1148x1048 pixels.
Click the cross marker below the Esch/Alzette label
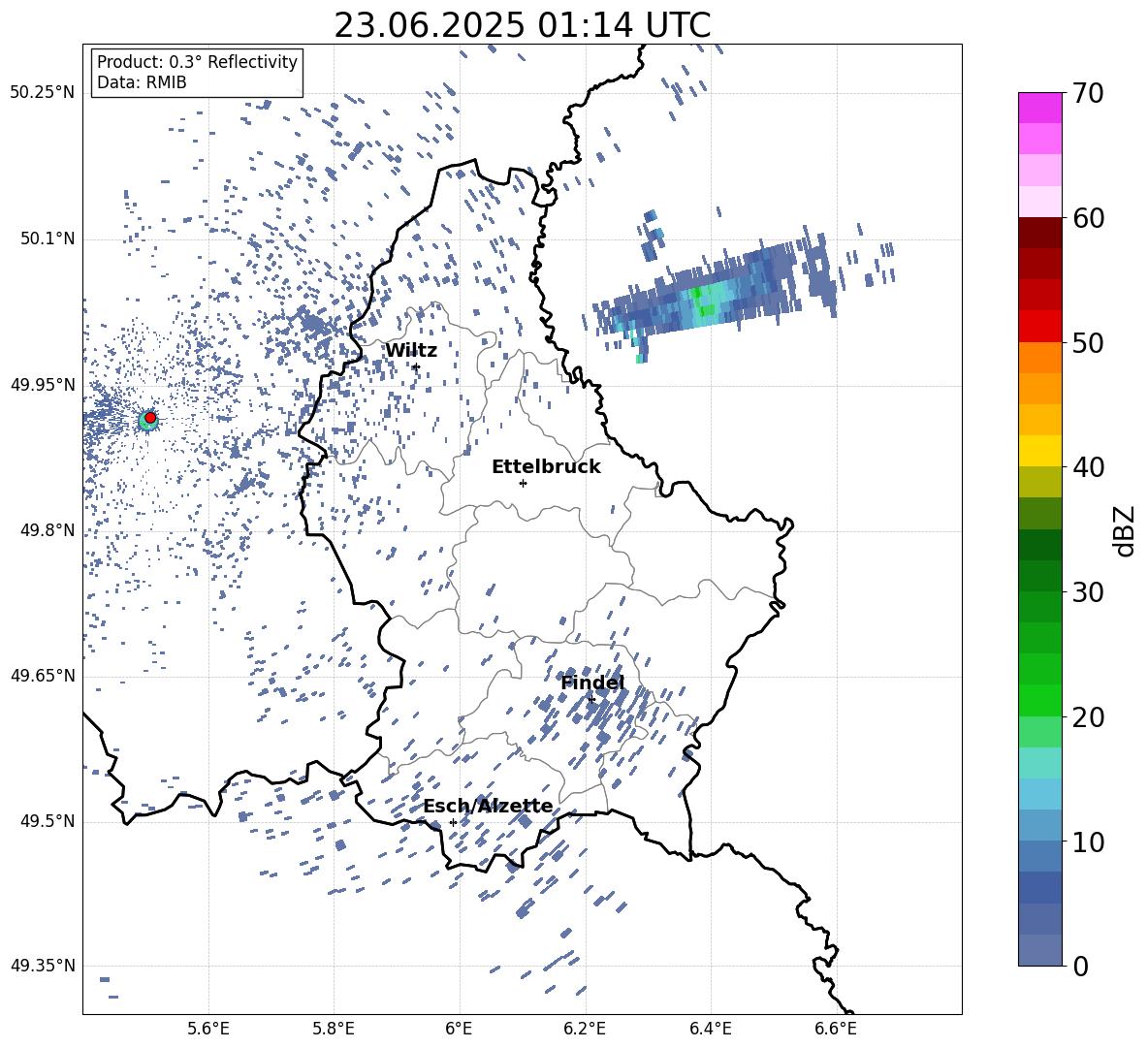pos(453,822)
